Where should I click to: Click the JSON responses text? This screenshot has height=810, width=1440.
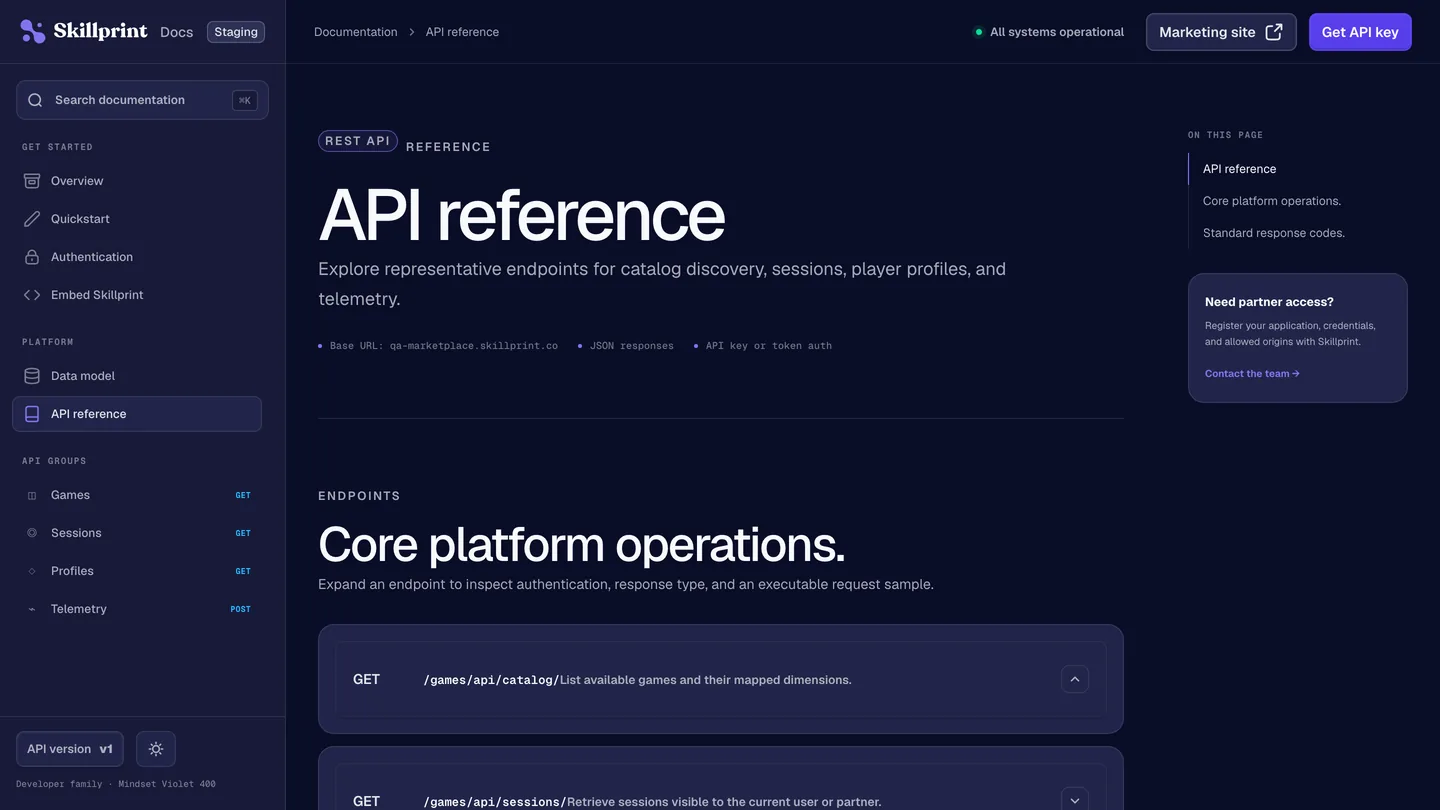click(x=632, y=346)
